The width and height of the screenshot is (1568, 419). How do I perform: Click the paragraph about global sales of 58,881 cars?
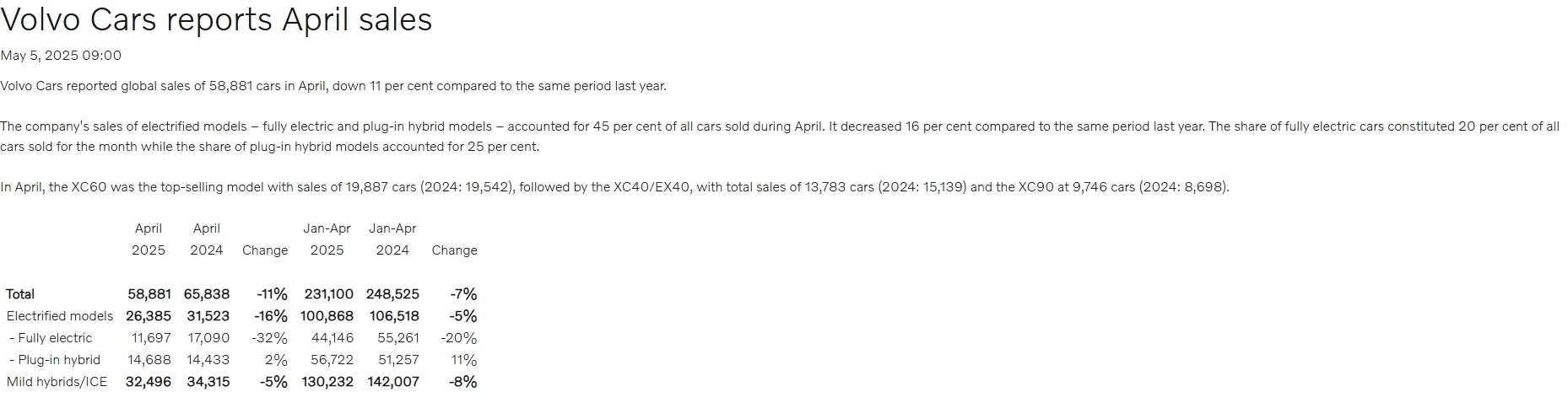333,86
